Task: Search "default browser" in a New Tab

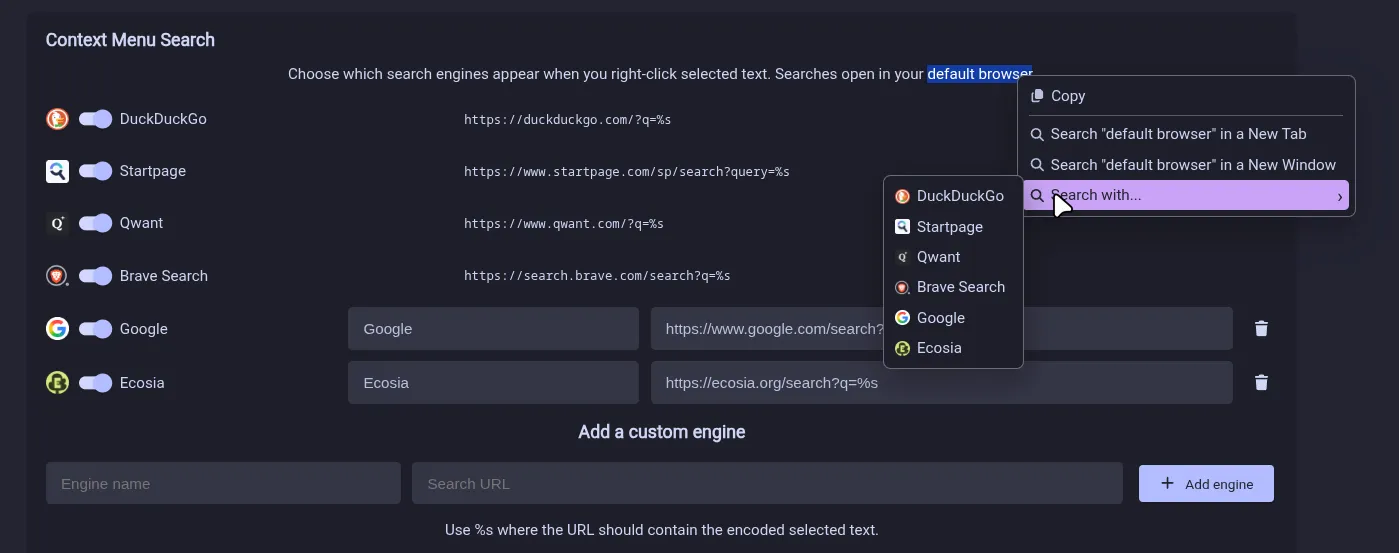Action: tap(1186, 134)
